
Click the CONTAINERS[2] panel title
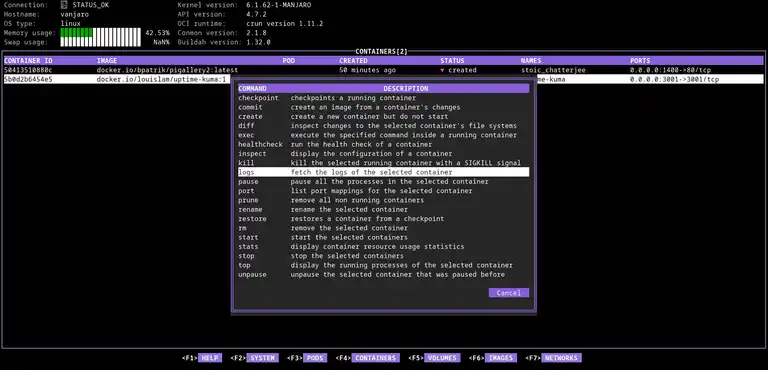tap(382, 51)
